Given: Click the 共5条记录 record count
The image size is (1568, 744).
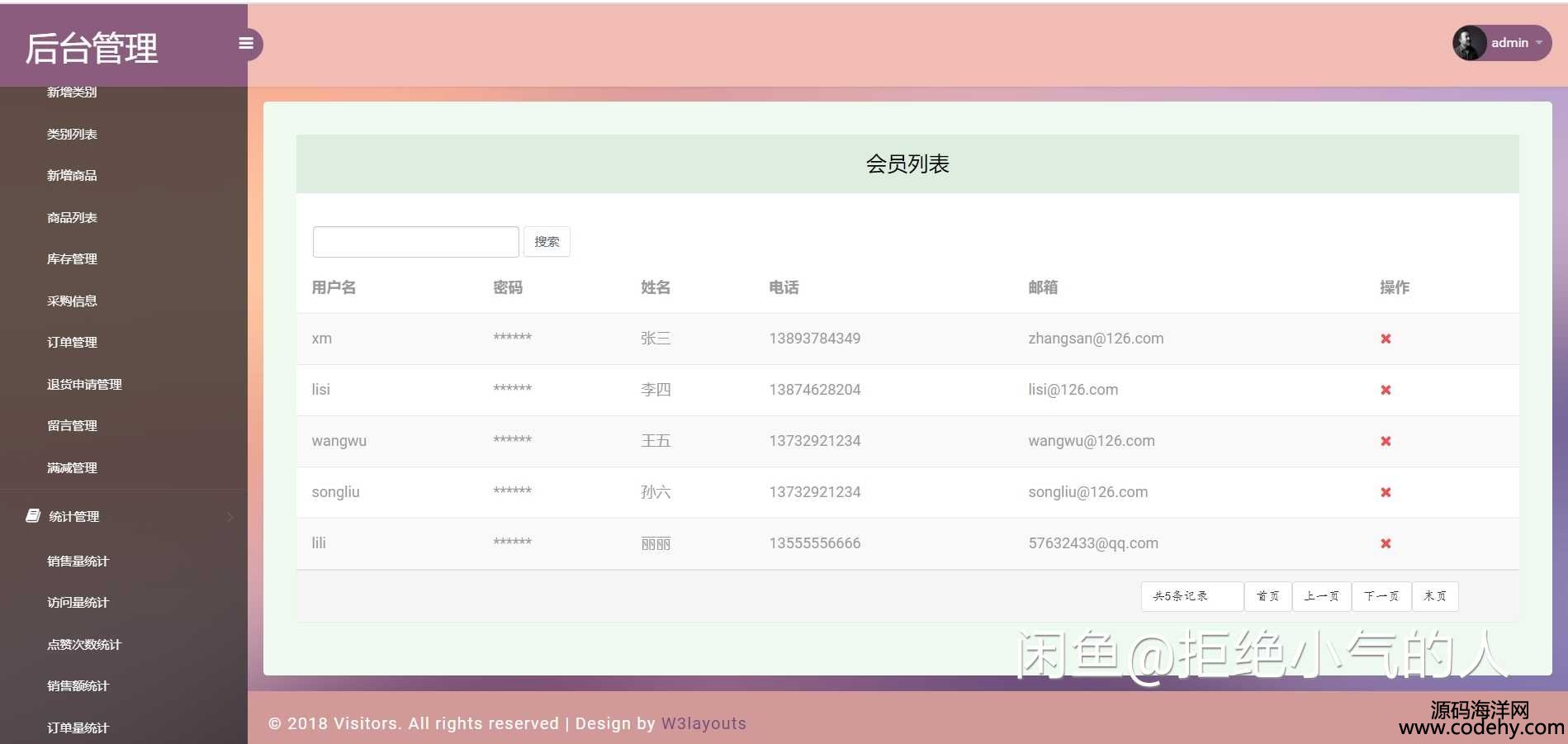Looking at the screenshot, I should (1191, 596).
